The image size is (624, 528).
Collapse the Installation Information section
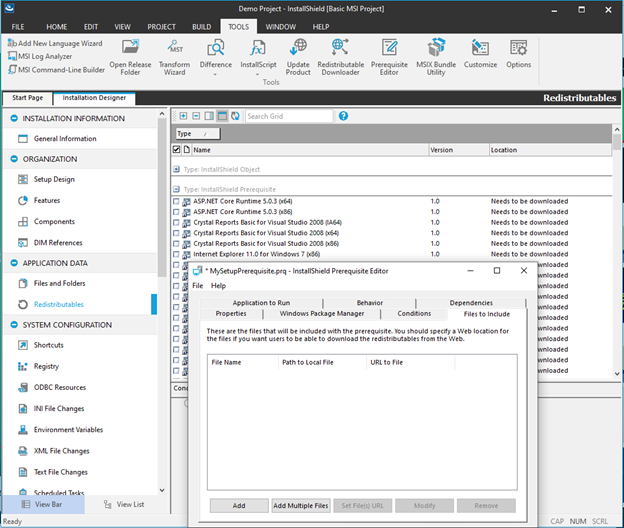click(14, 118)
